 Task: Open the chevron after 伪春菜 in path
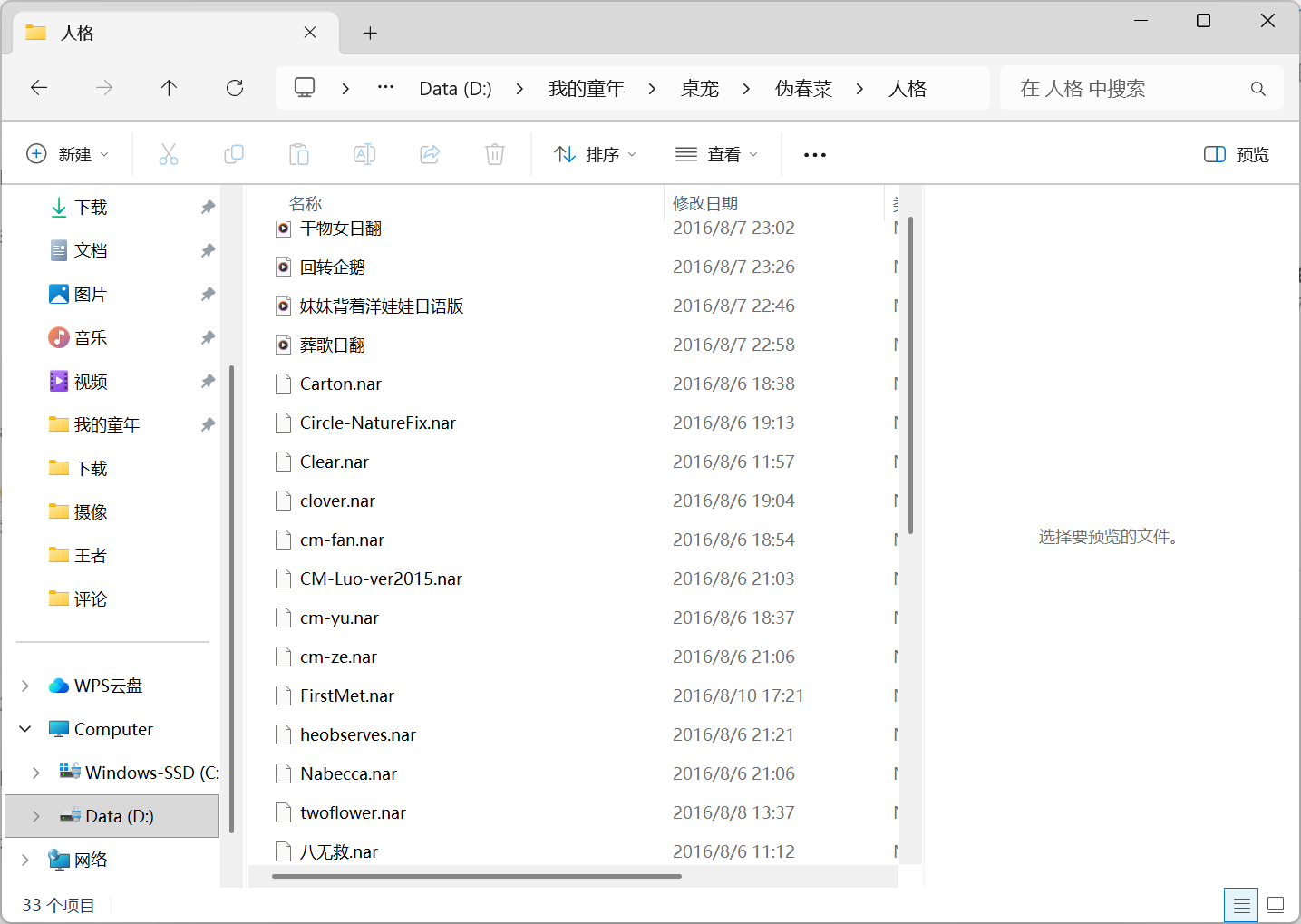(859, 89)
